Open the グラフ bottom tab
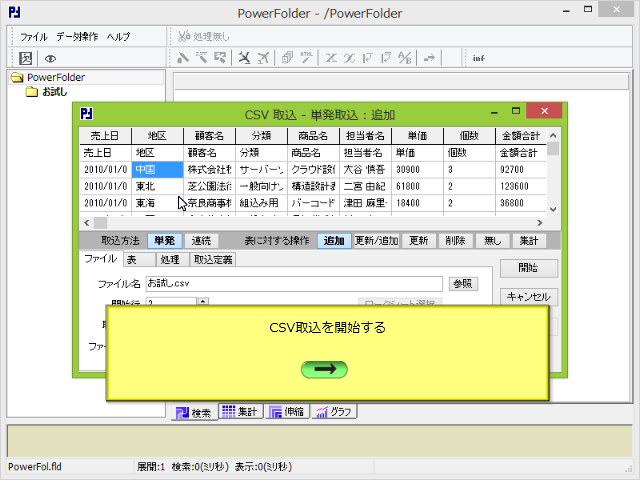 click(334, 412)
